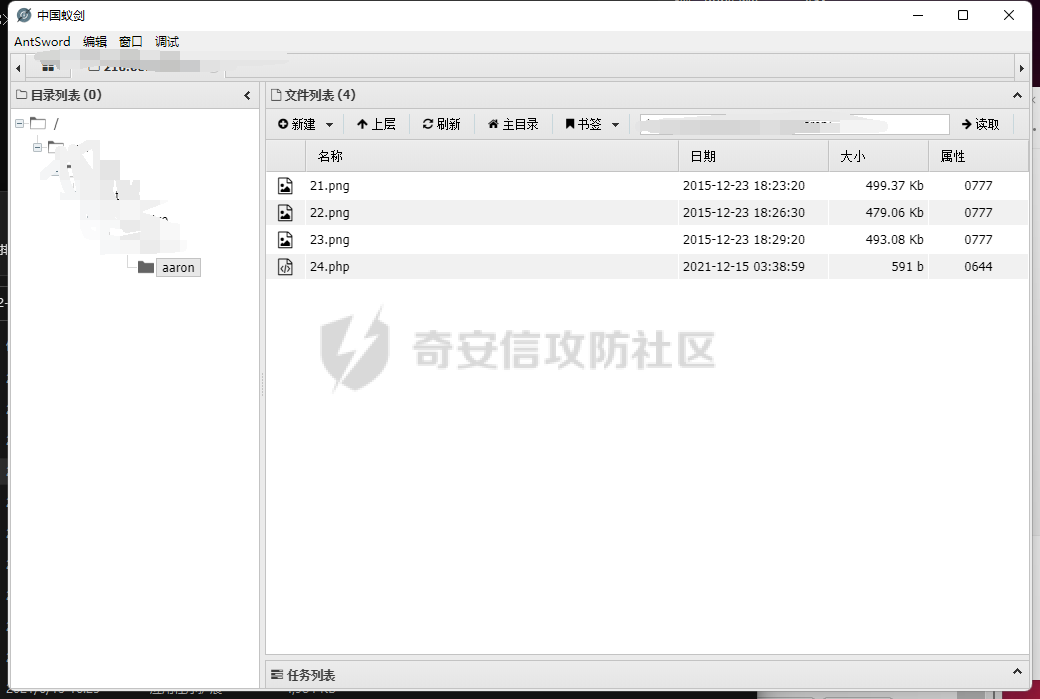1040x699 pixels.
Task: Open the 调试 debug menu
Action: click(166, 41)
